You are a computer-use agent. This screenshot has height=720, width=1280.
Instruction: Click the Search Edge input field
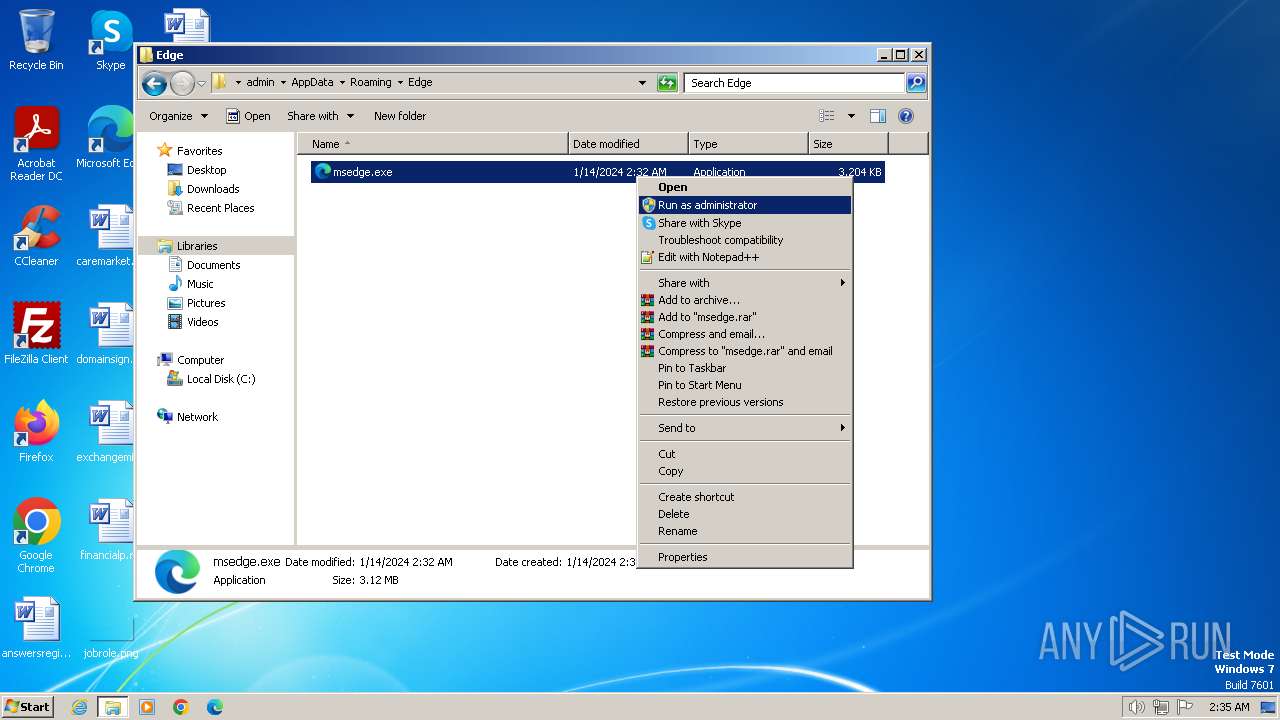[x=795, y=83]
